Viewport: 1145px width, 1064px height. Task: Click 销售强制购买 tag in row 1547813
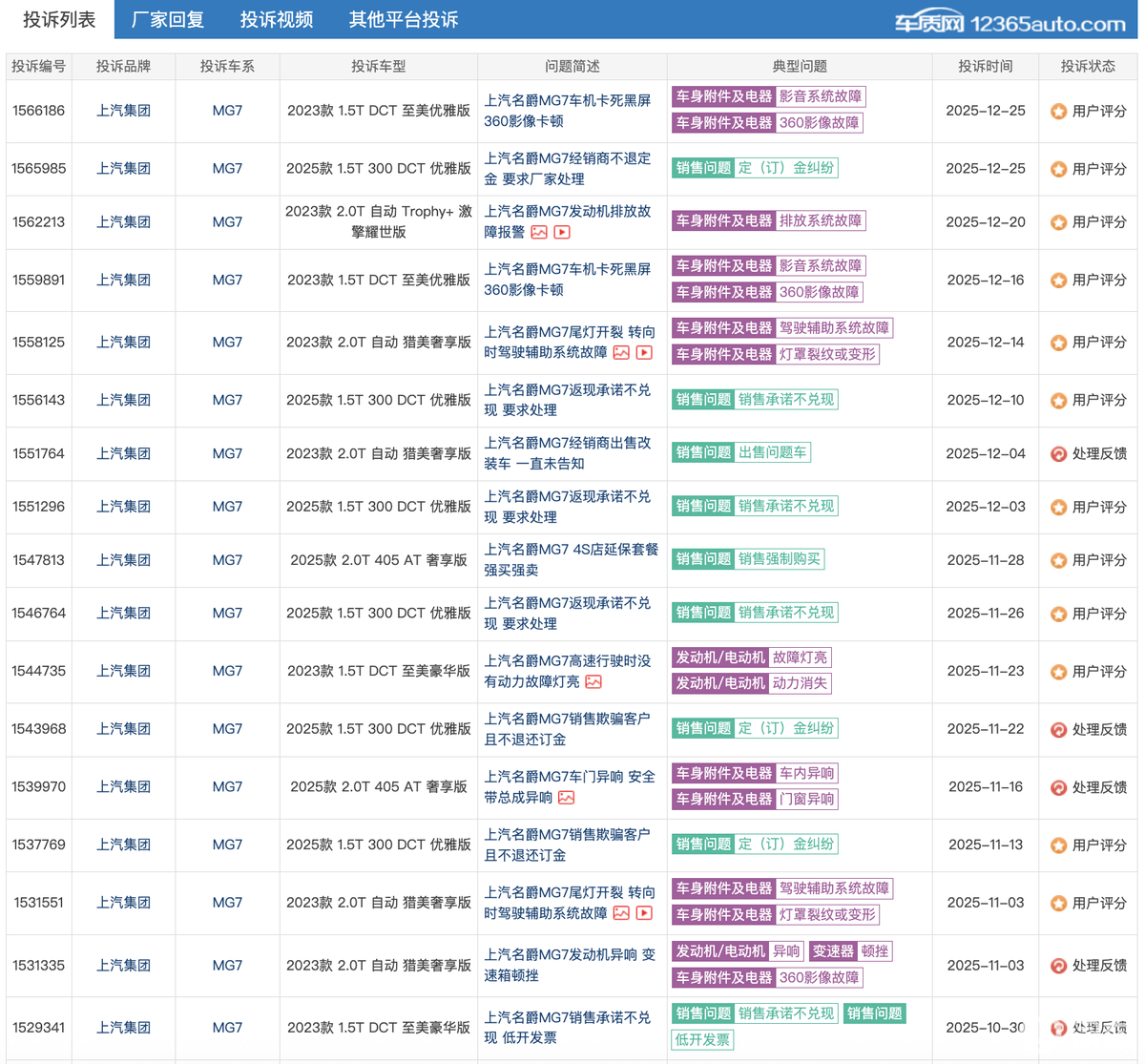click(x=779, y=559)
